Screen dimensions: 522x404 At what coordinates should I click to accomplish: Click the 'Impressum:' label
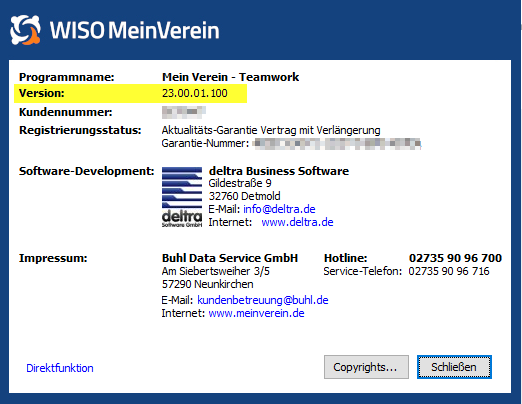point(53,258)
